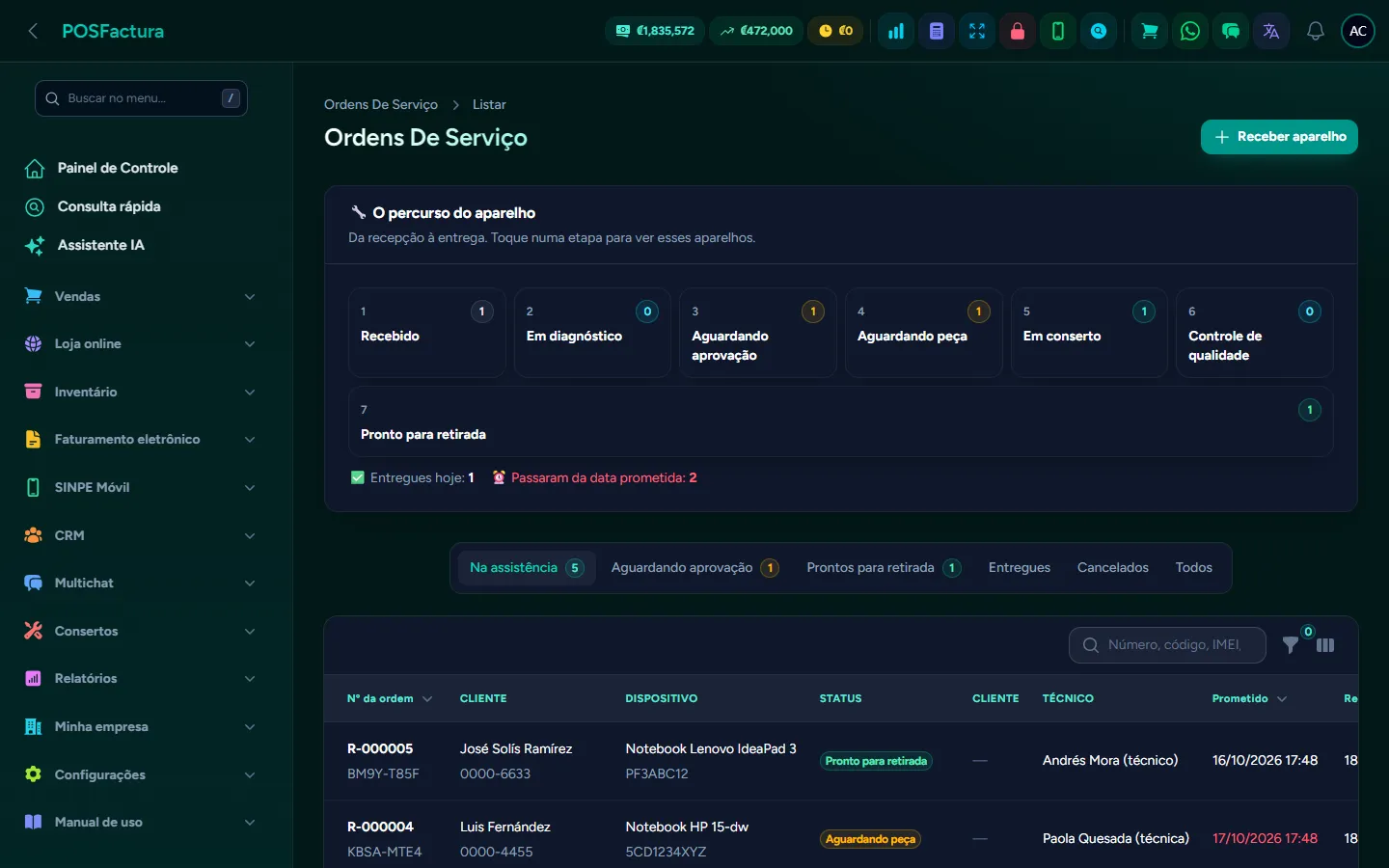The height and width of the screenshot is (868, 1389).
Task: Open Assistente IA in the sidebar
Action: tap(140, 245)
